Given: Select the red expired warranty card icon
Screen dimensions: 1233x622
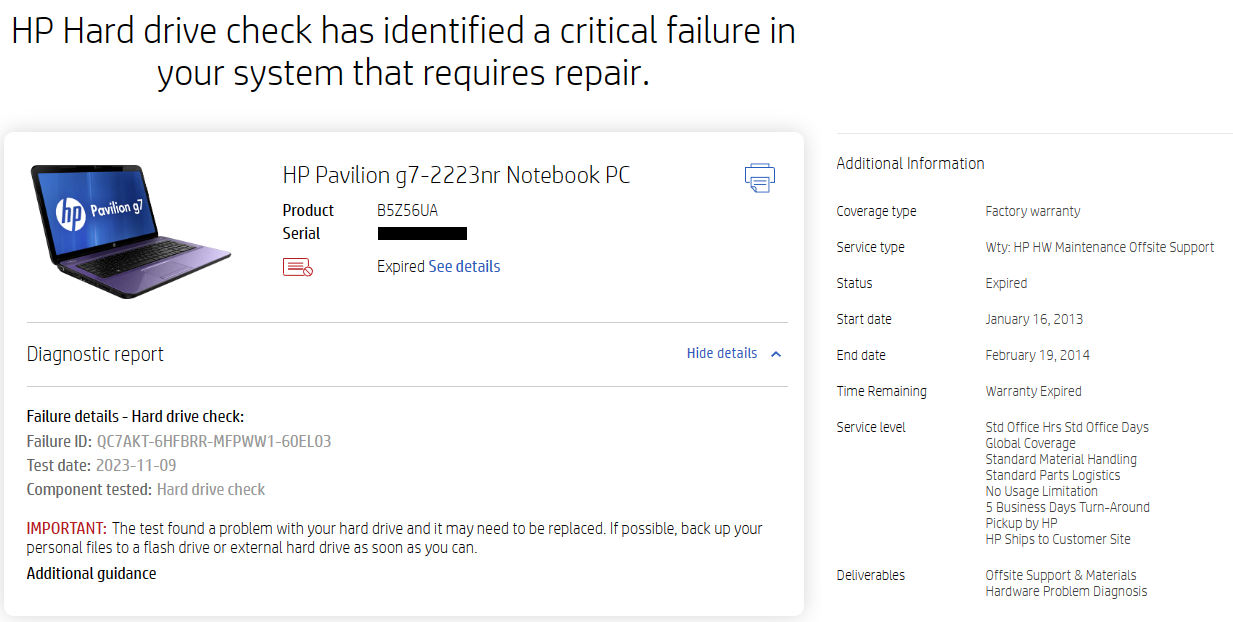Looking at the screenshot, I should point(296,266).
